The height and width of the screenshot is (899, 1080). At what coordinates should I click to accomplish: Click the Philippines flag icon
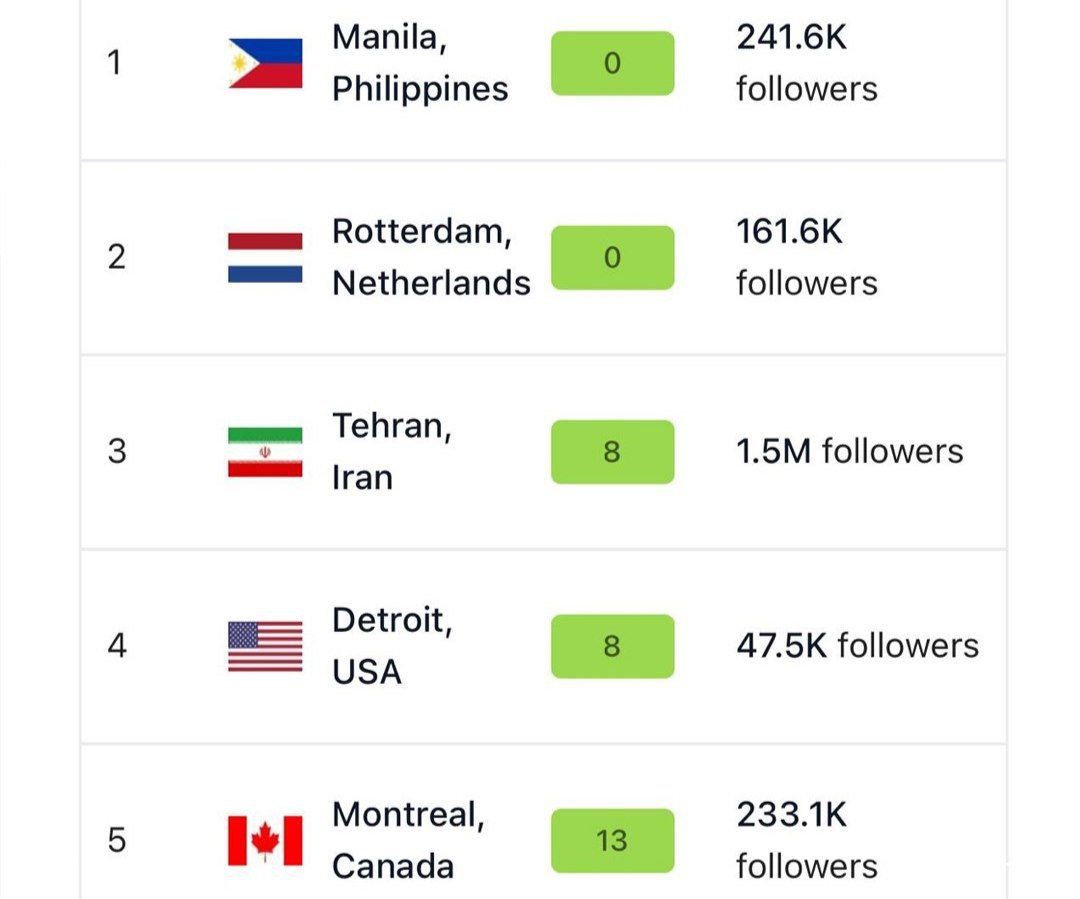point(265,64)
